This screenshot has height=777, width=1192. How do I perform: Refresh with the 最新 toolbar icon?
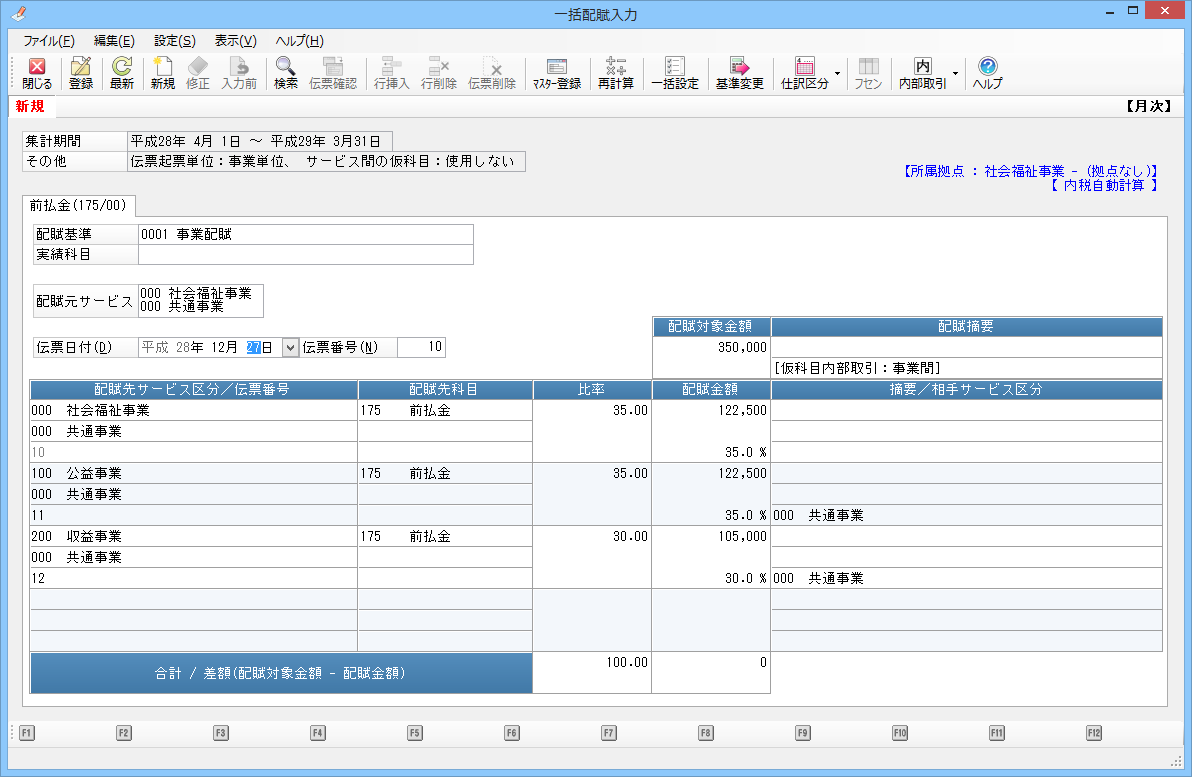pyautogui.click(x=122, y=73)
